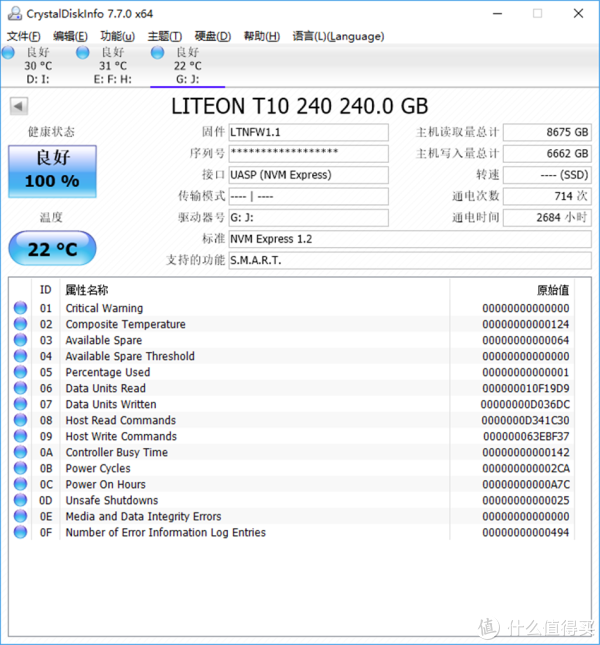Click raw value 00000000000494
600x645 pixels.
(526, 533)
